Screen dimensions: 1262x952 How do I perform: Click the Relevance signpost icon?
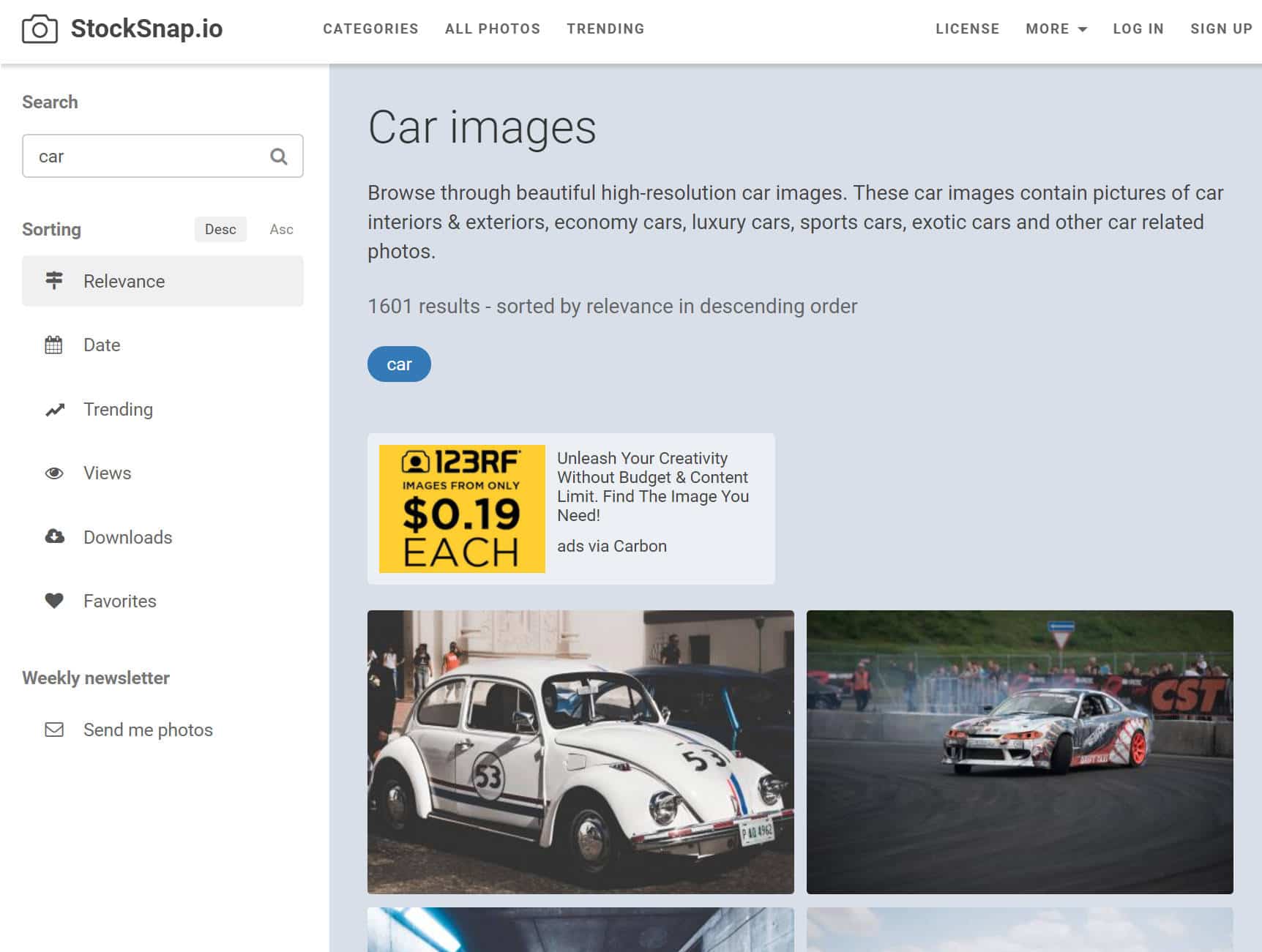(54, 281)
